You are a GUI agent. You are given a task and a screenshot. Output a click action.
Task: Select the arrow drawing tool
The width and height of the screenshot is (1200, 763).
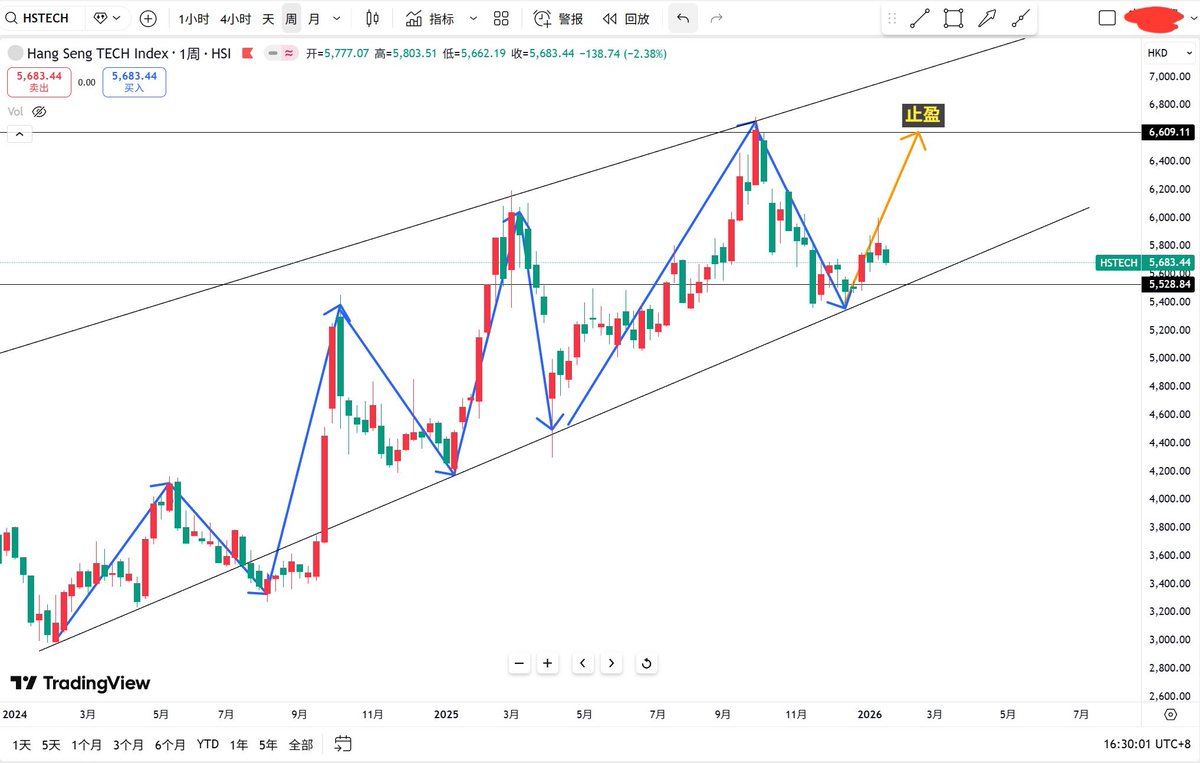point(987,18)
